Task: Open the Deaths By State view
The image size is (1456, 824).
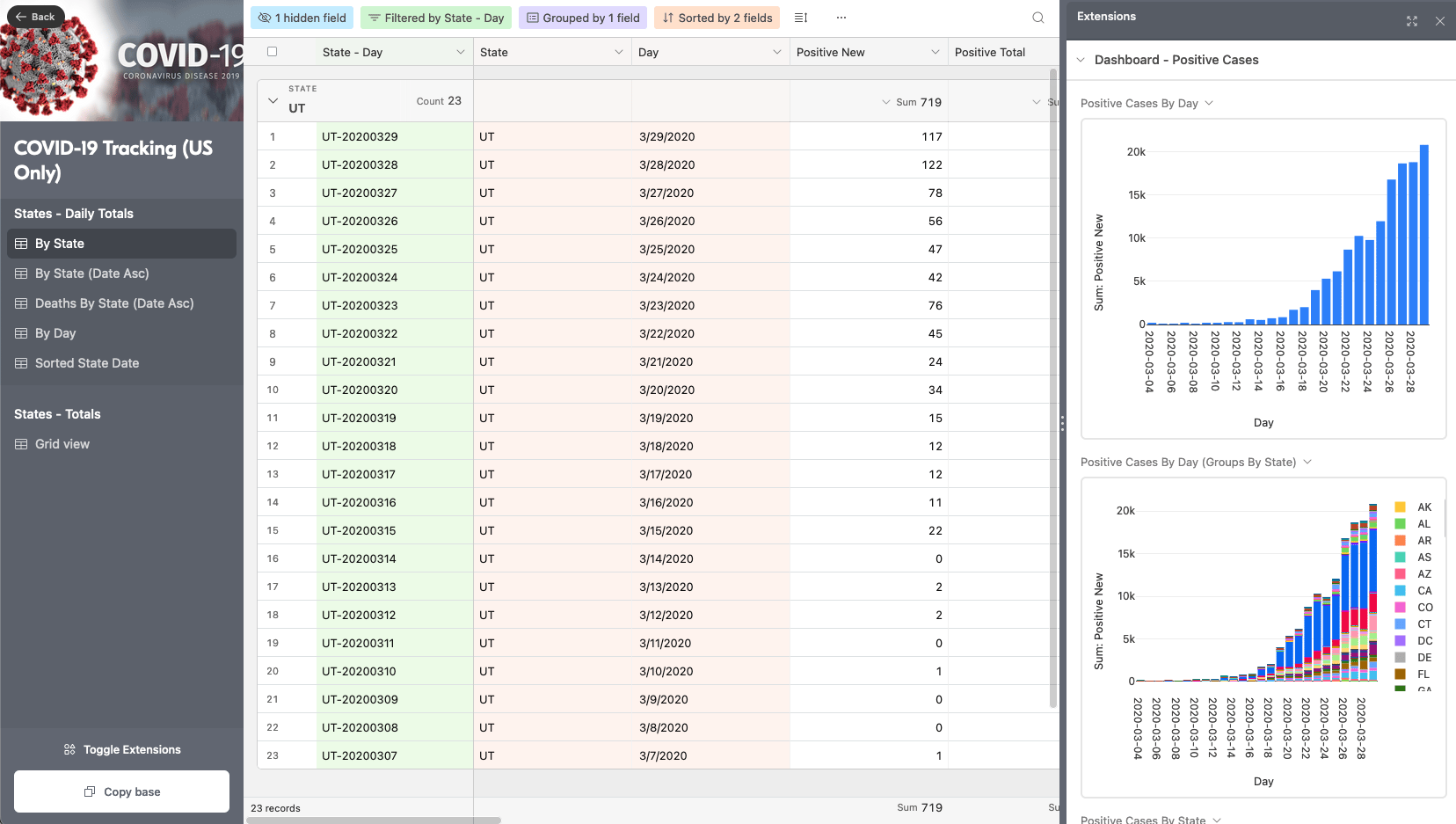Action: 113,303
